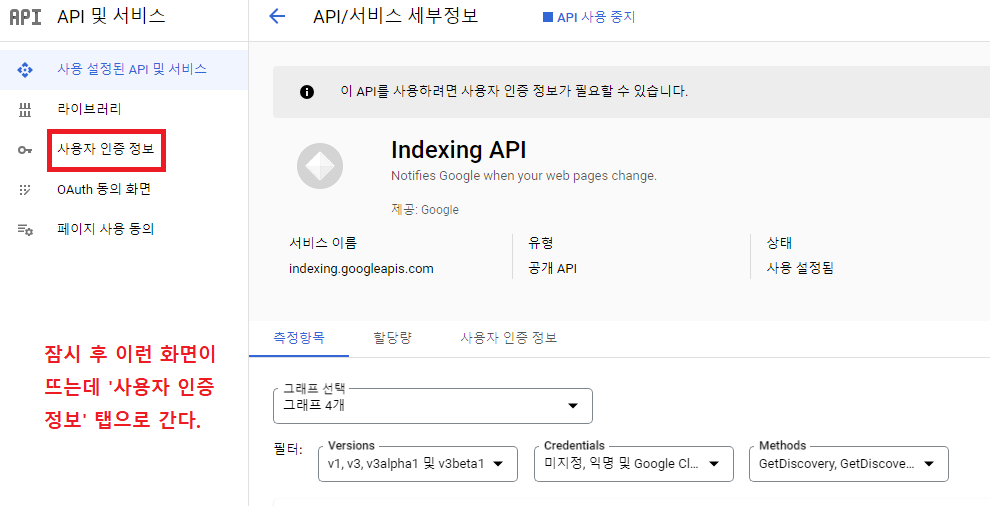Open 페이지 사용 동의 in the sidebar

click(124, 229)
